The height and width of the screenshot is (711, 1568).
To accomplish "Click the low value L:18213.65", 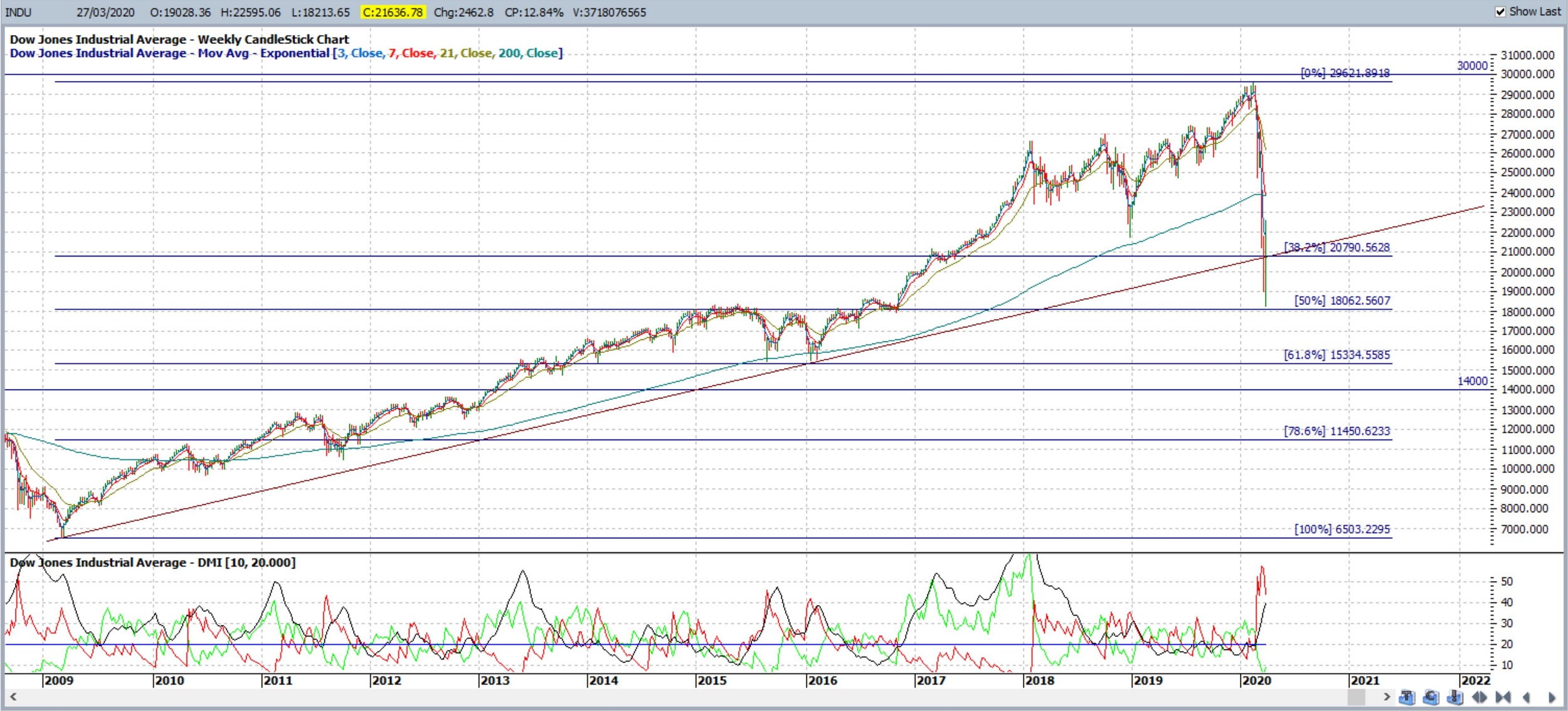I will click(320, 13).
